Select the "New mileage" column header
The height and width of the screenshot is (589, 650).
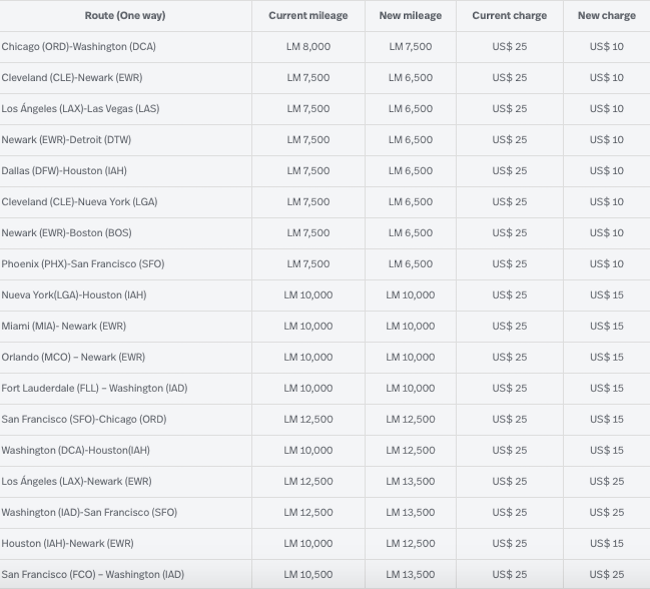410,16
